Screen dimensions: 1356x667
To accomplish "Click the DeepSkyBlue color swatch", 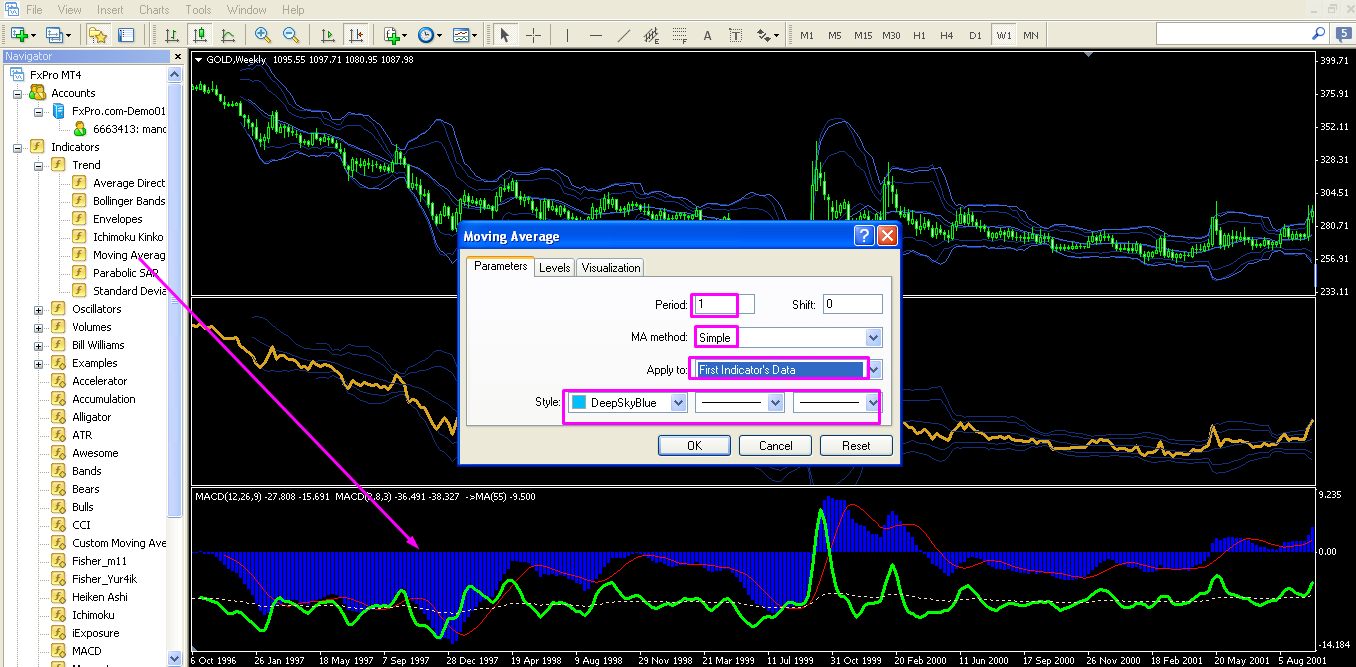I will pyautogui.click(x=579, y=403).
